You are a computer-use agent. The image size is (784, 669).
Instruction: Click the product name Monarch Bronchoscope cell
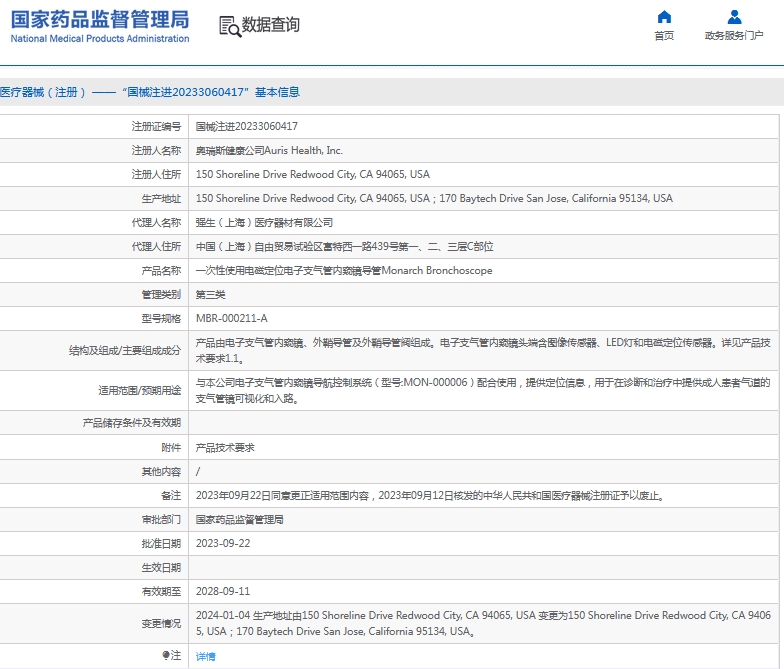pos(343,270)
